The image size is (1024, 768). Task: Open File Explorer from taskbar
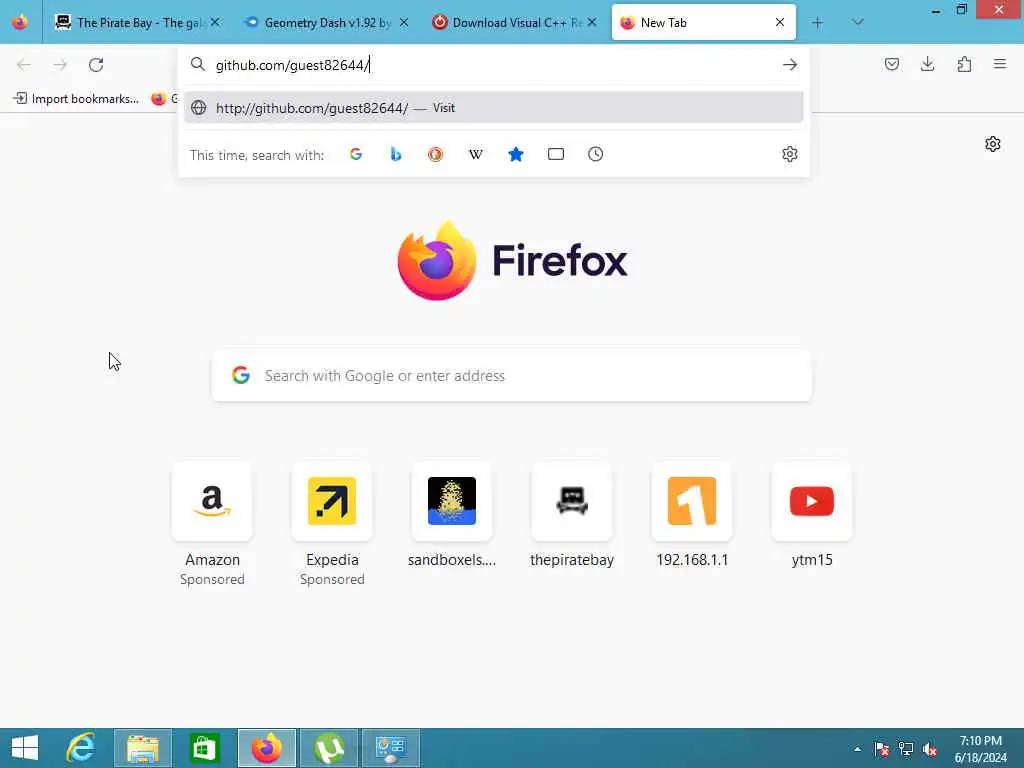click(143, 748)
